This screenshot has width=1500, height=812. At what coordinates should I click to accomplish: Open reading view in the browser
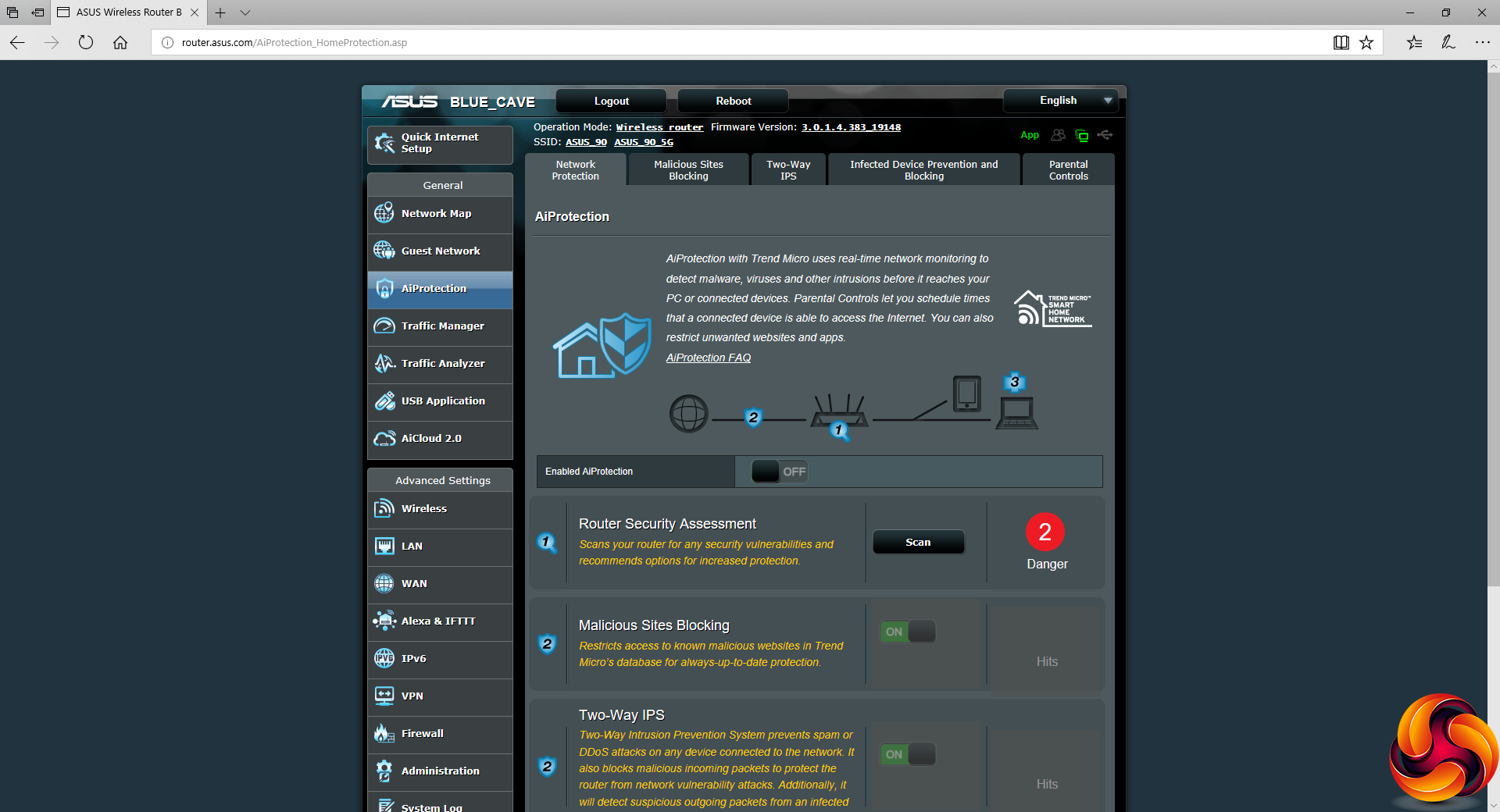(x=1341, y=42)
